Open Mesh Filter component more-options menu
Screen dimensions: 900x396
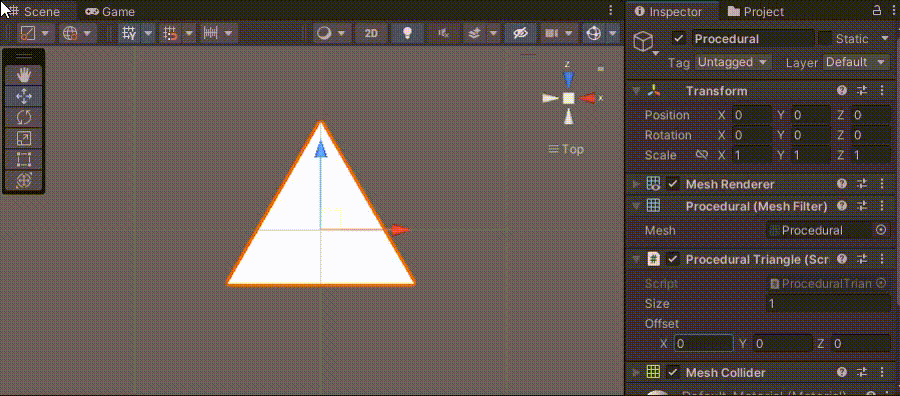[x=882, y=206]
